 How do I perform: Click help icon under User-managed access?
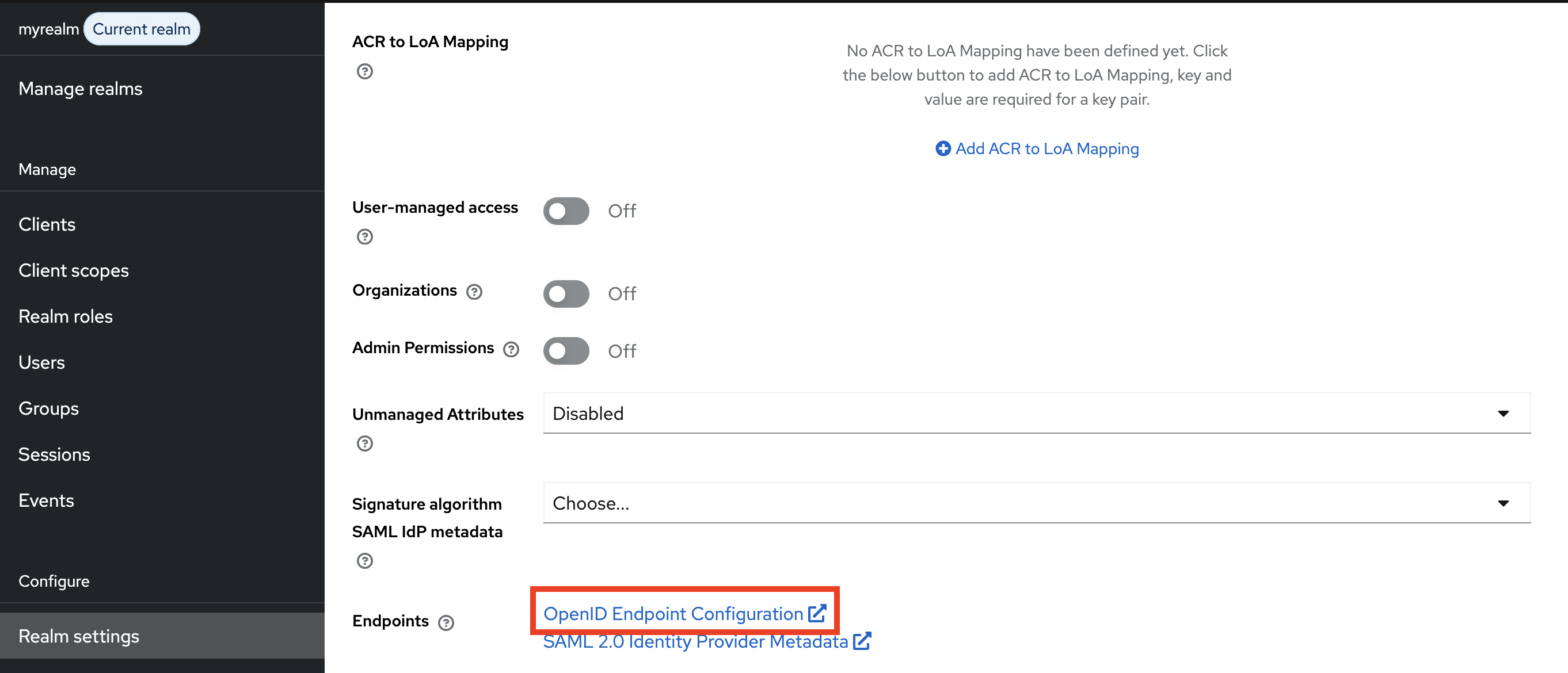point(364,237)
